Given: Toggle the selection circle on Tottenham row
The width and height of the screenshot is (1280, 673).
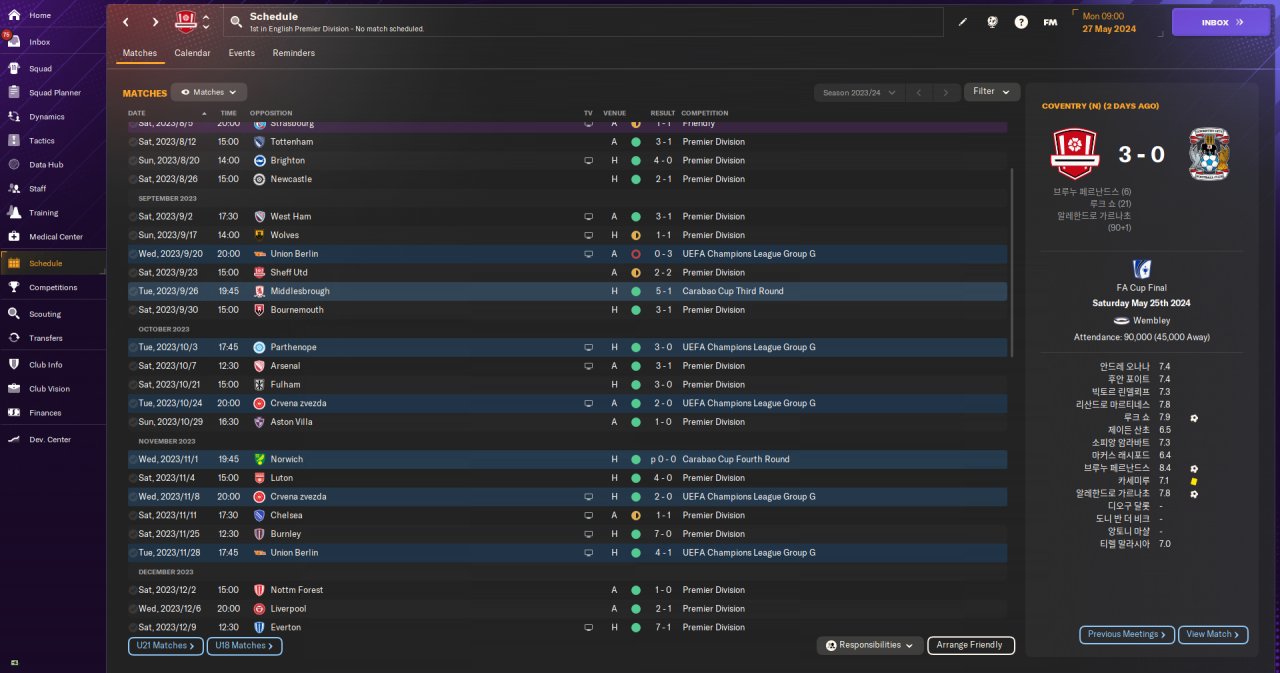Looking at the screenshot, I should (x=133, y=142).
